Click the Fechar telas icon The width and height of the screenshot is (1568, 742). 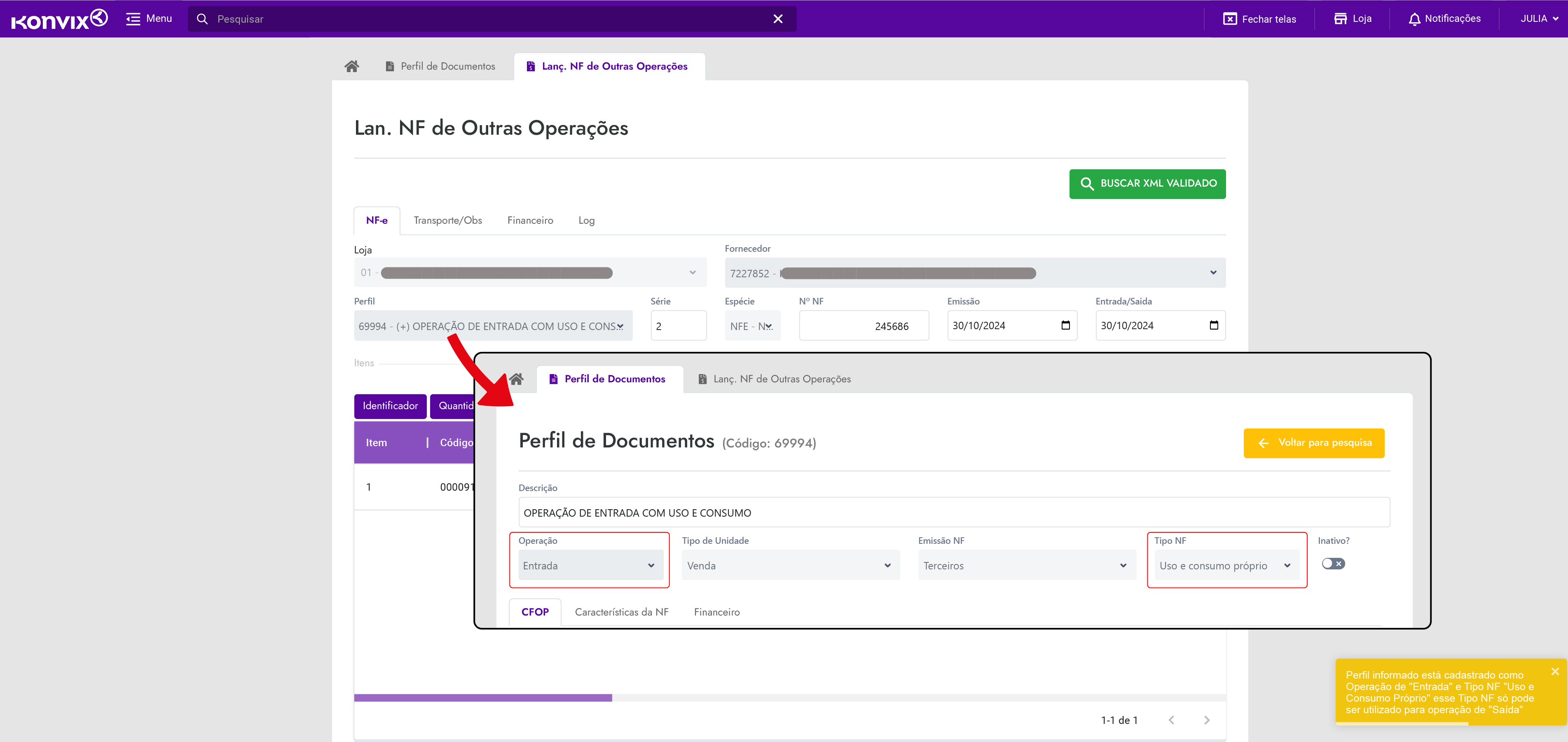coord(1230,19)
